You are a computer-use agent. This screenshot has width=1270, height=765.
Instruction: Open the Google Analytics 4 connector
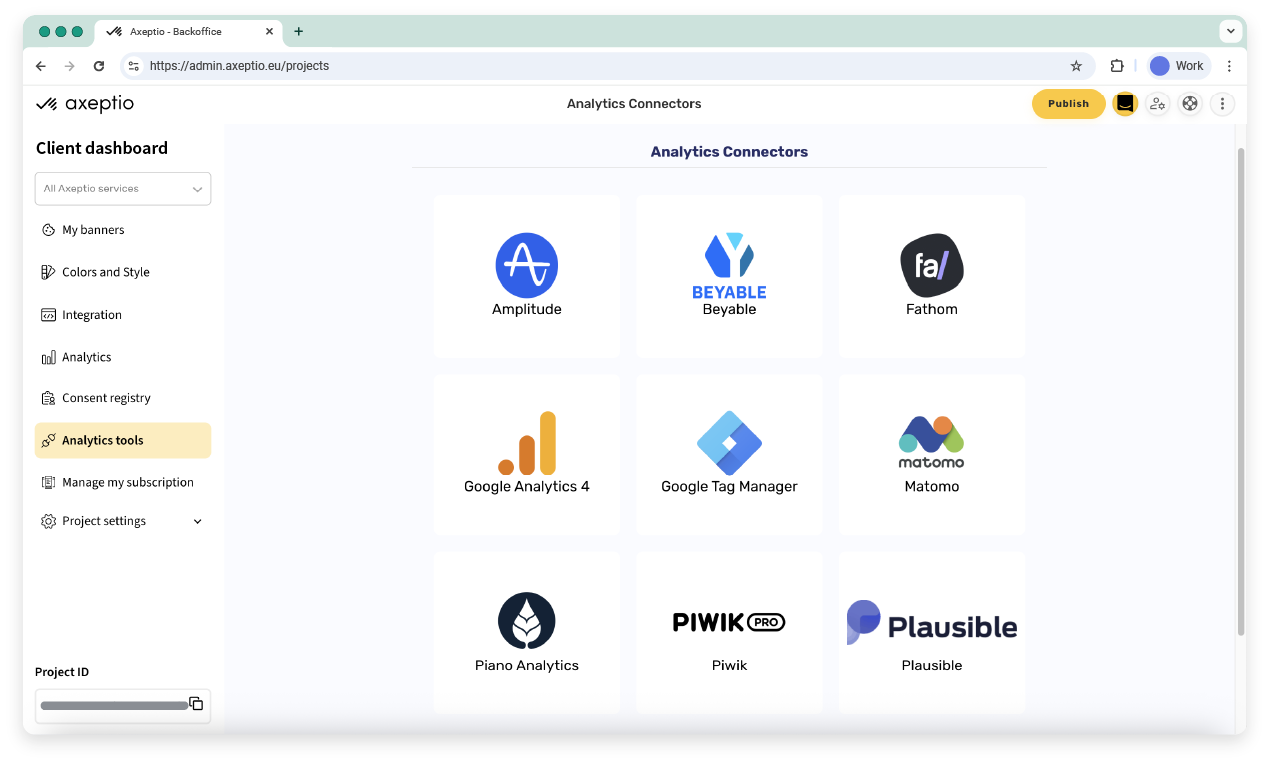(x=527, y=453)
